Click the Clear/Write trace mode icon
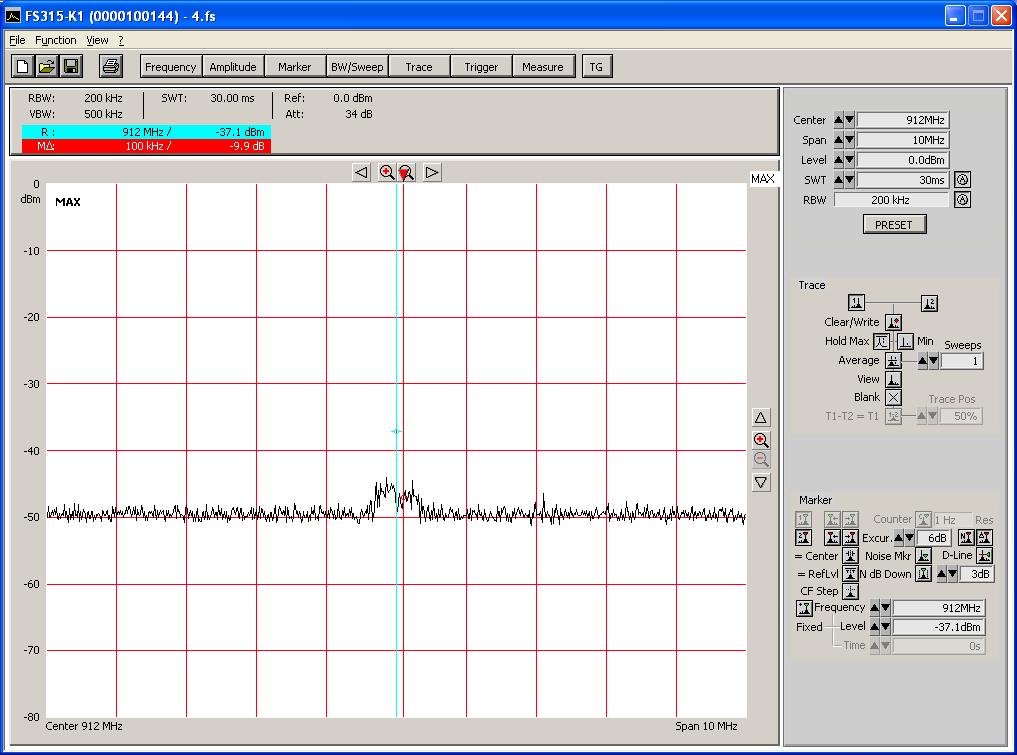The width and height of the screenshot is (1017, 755). [893, 323]
